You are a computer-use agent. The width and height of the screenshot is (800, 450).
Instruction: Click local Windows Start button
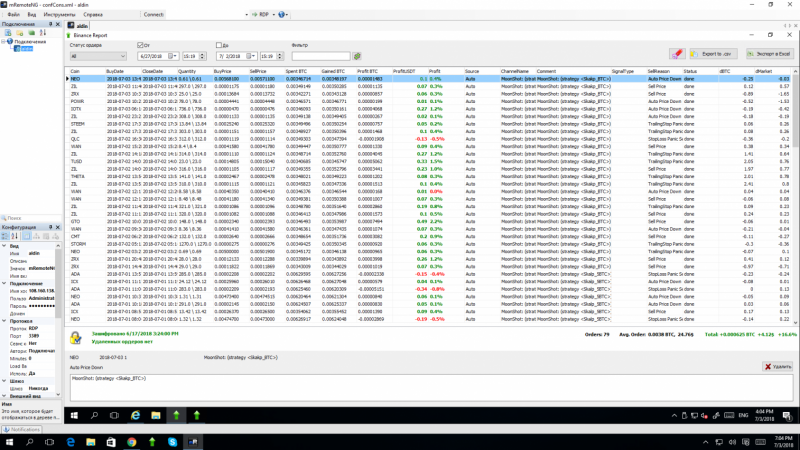click(x=9, y=442)
